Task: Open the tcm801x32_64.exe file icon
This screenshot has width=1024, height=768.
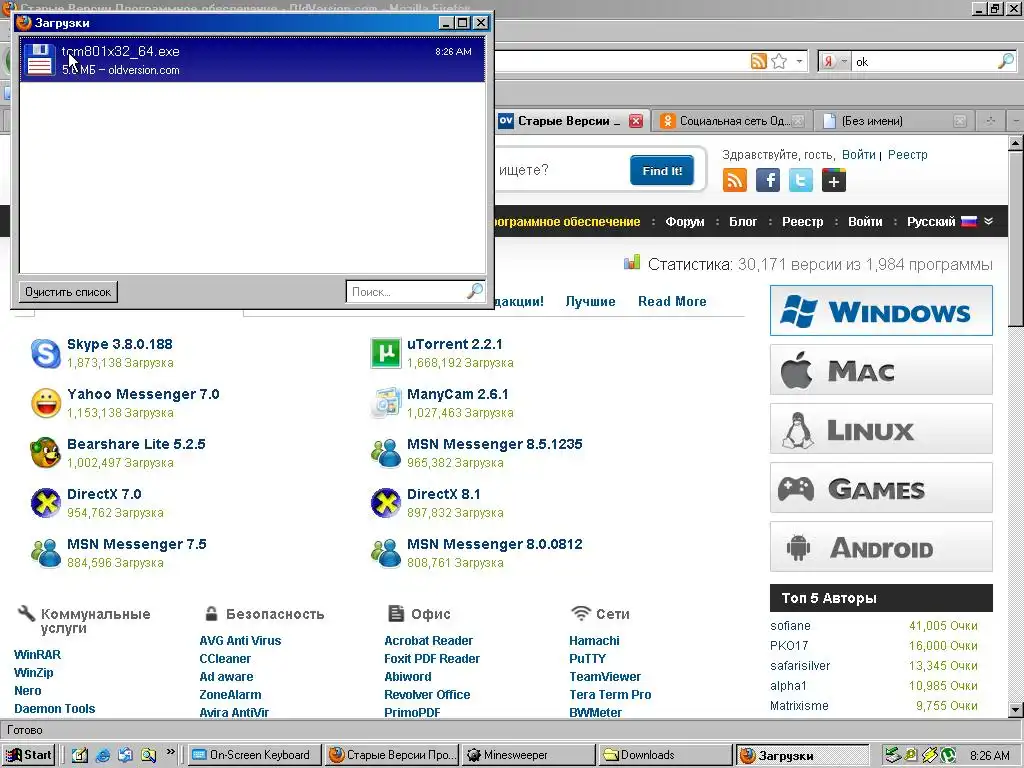Action: coord(40,60)
